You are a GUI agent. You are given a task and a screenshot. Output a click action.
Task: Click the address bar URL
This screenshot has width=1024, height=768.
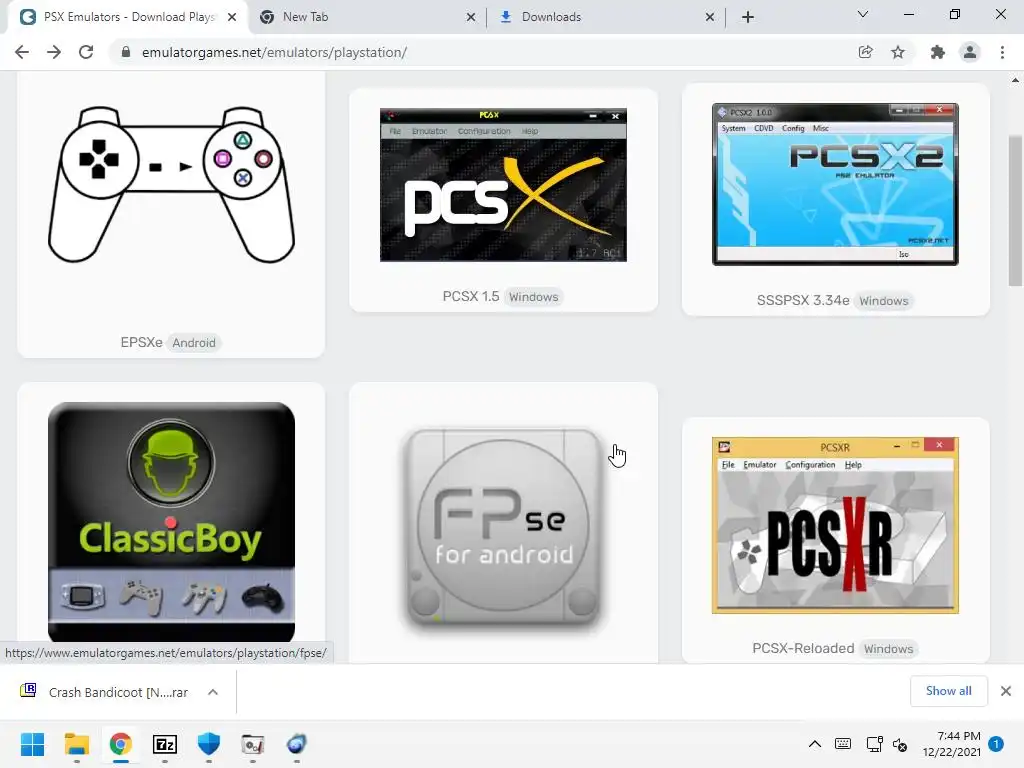pos(274,52)
